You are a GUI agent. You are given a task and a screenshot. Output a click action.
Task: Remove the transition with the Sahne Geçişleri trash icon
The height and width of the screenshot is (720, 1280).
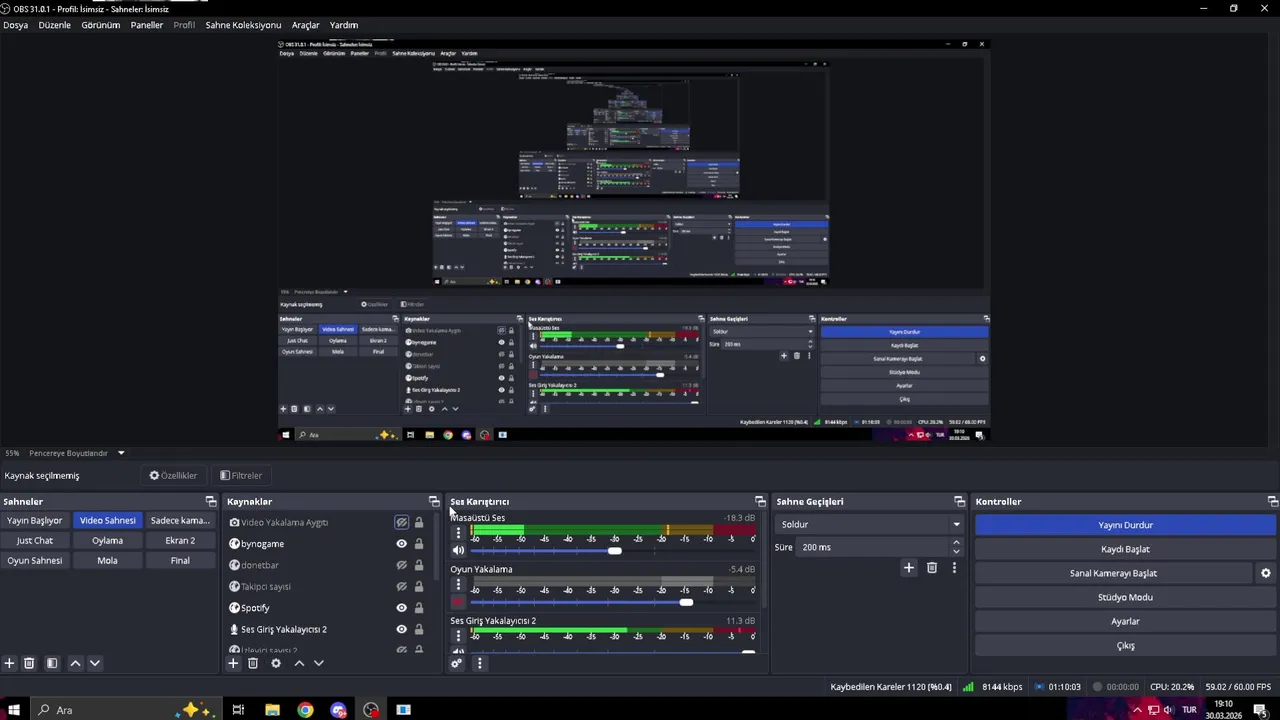(932, 568)
